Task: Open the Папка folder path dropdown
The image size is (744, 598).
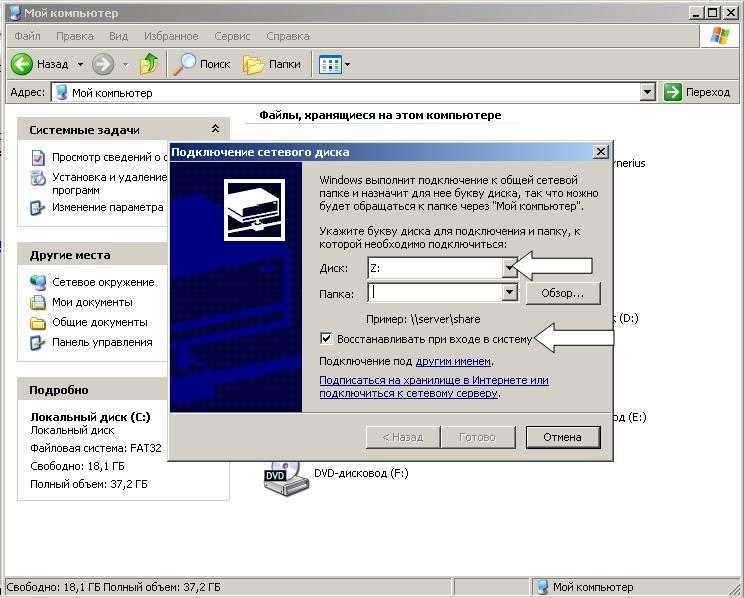Action: (x=510, y=292)
